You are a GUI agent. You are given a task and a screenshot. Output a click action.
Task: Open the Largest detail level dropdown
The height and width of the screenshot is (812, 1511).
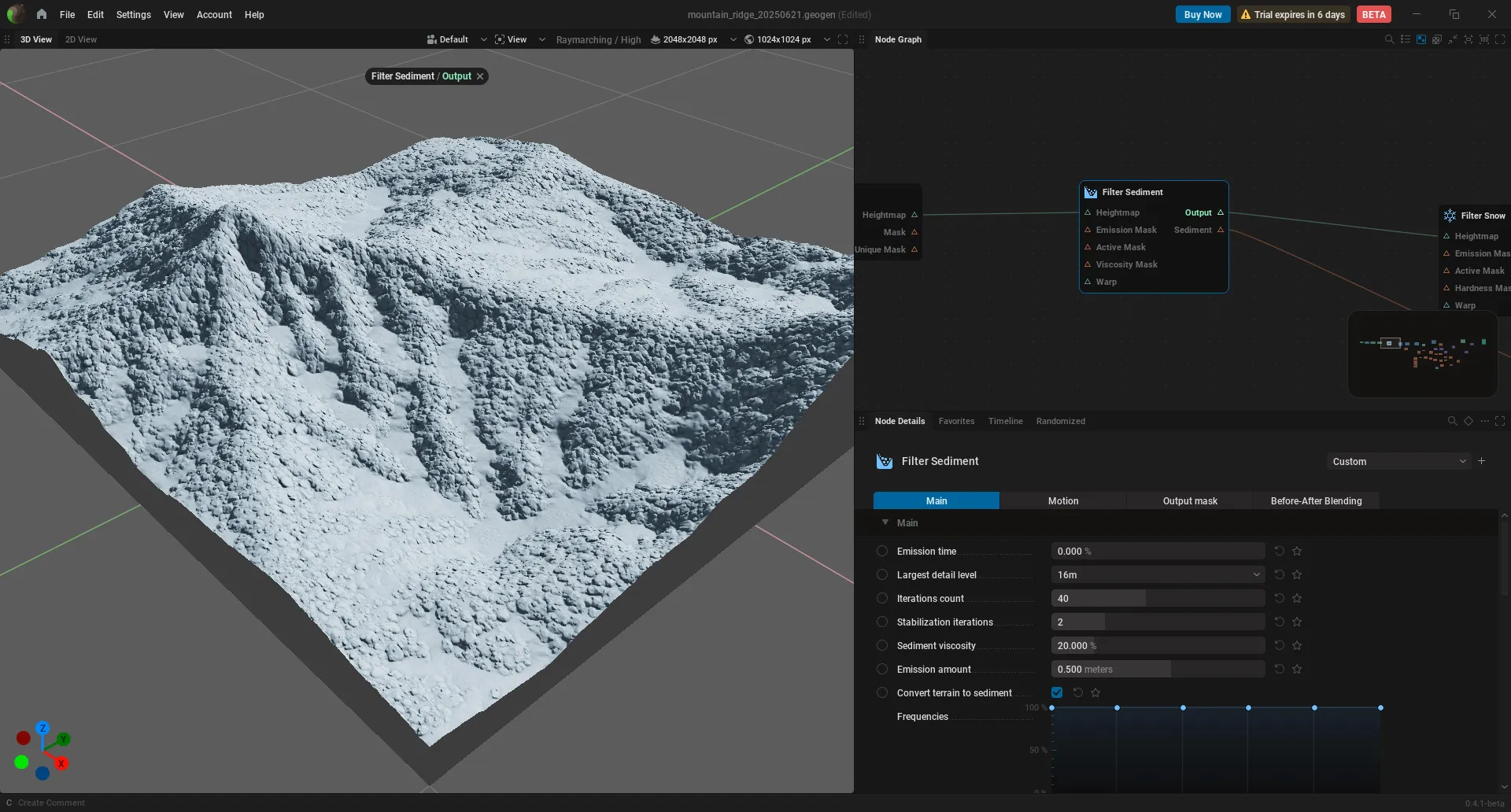1158,574
